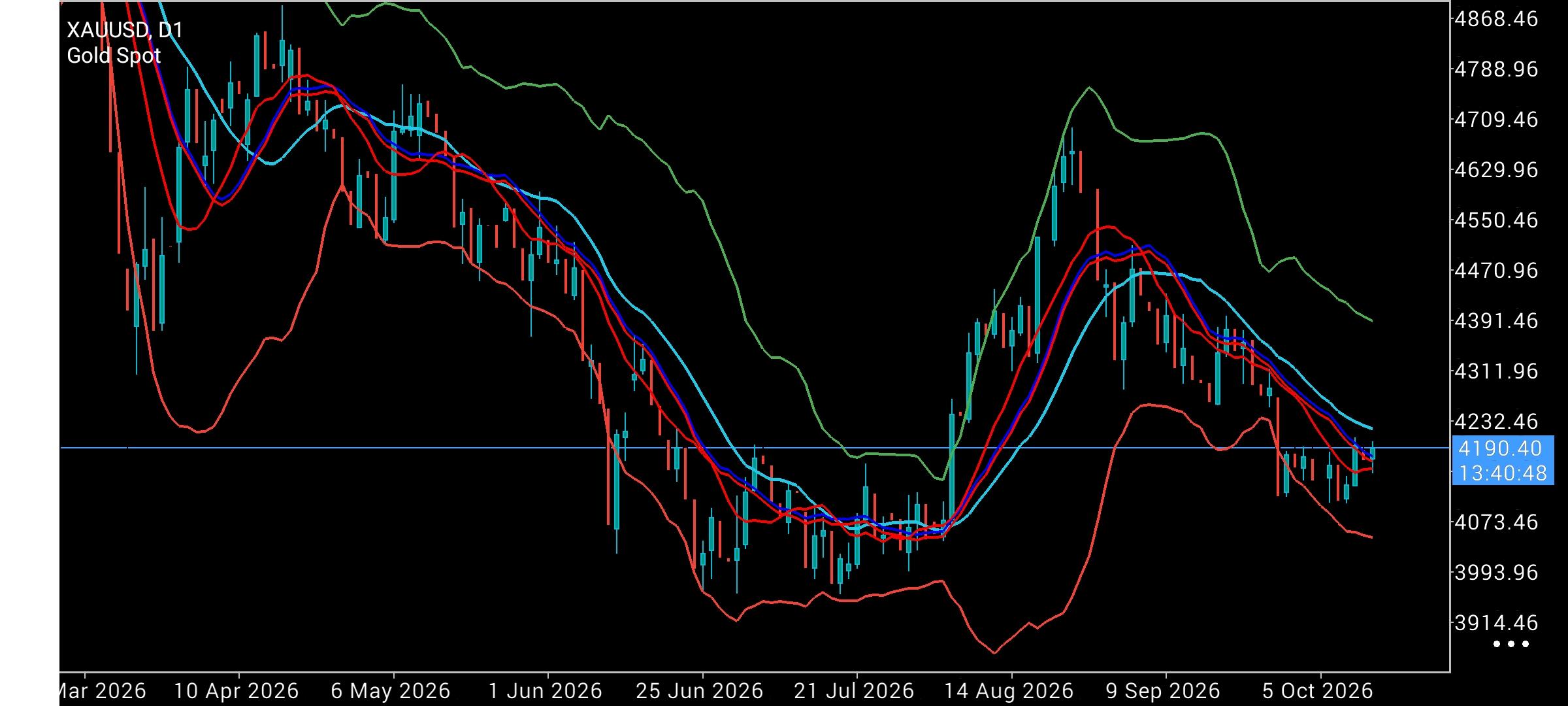The height and width of the screenshot is (706, 1568).
Task: Click the candle countdown timer 13:40:48
Action: tap(1503, 473)
